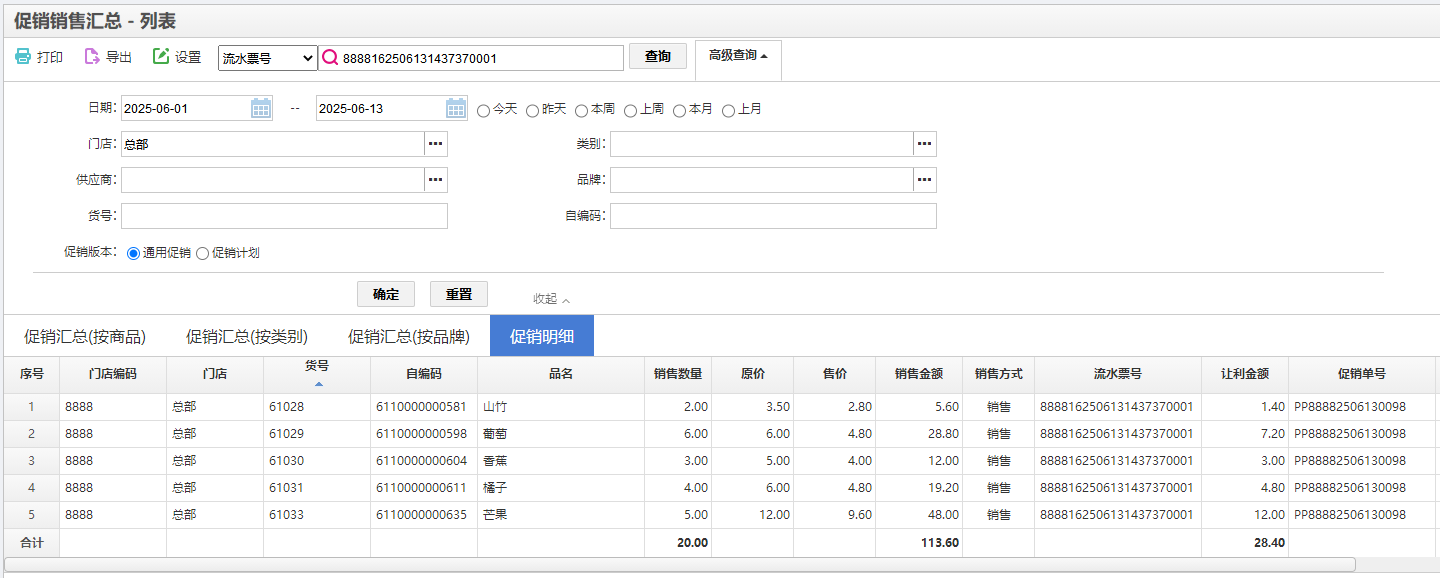The height and width of the screenshot is (578, 1440).
Task: Click item number 61033 cell
Action: (x=317, y=515)
